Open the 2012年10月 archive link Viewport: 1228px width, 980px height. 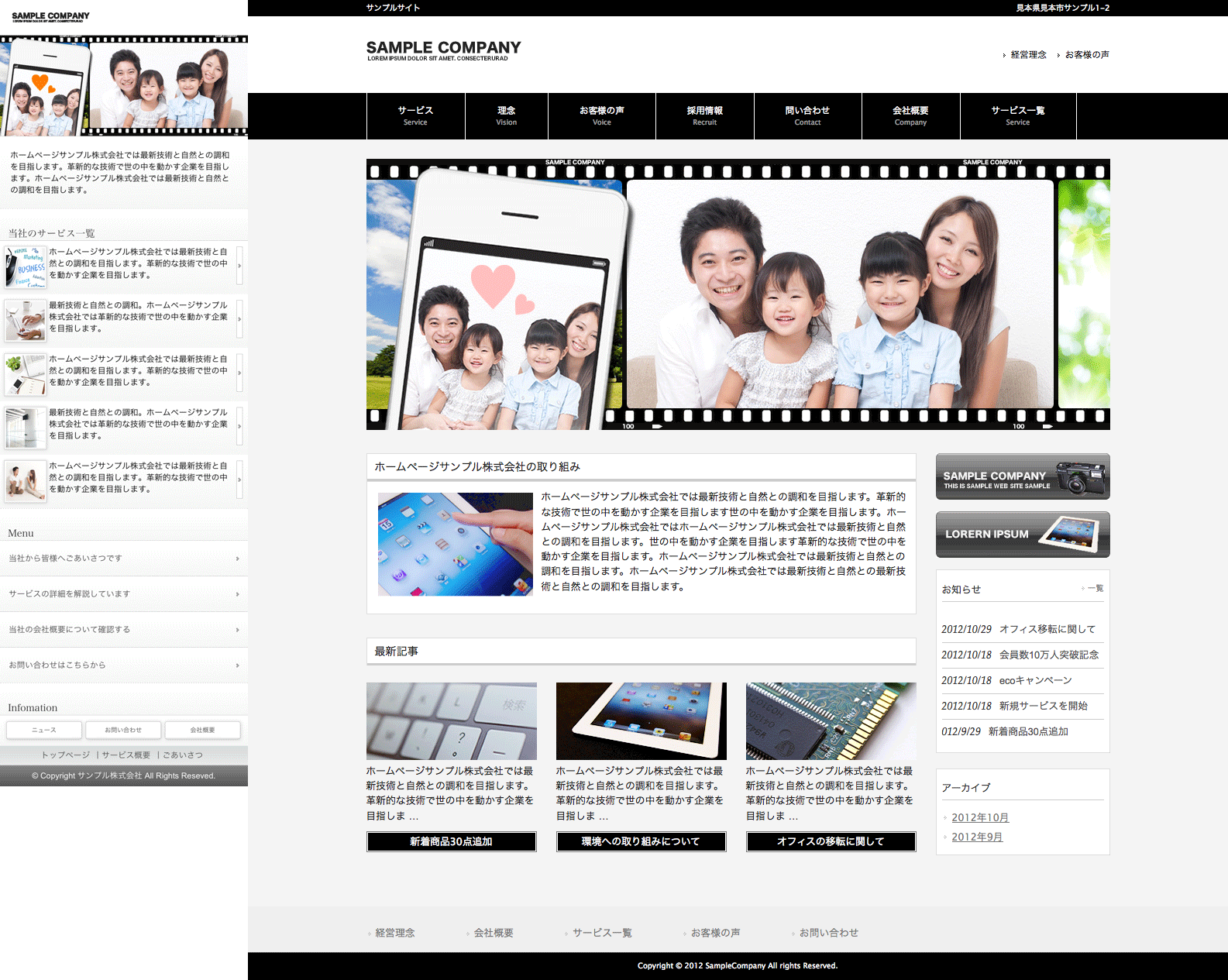(x=980, y=817)
